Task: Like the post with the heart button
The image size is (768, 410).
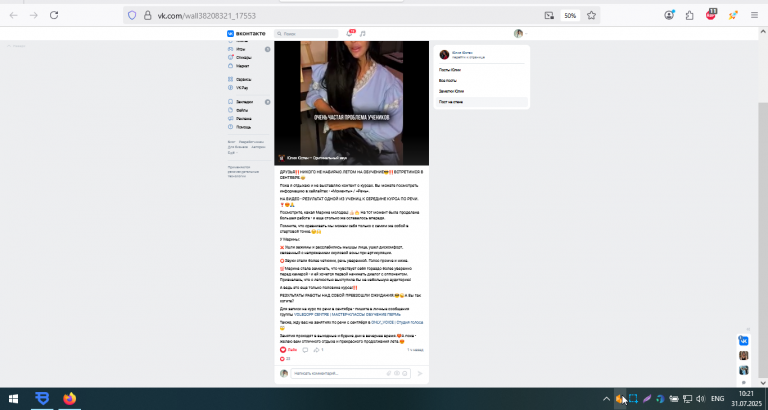Action: click(288, 350)
